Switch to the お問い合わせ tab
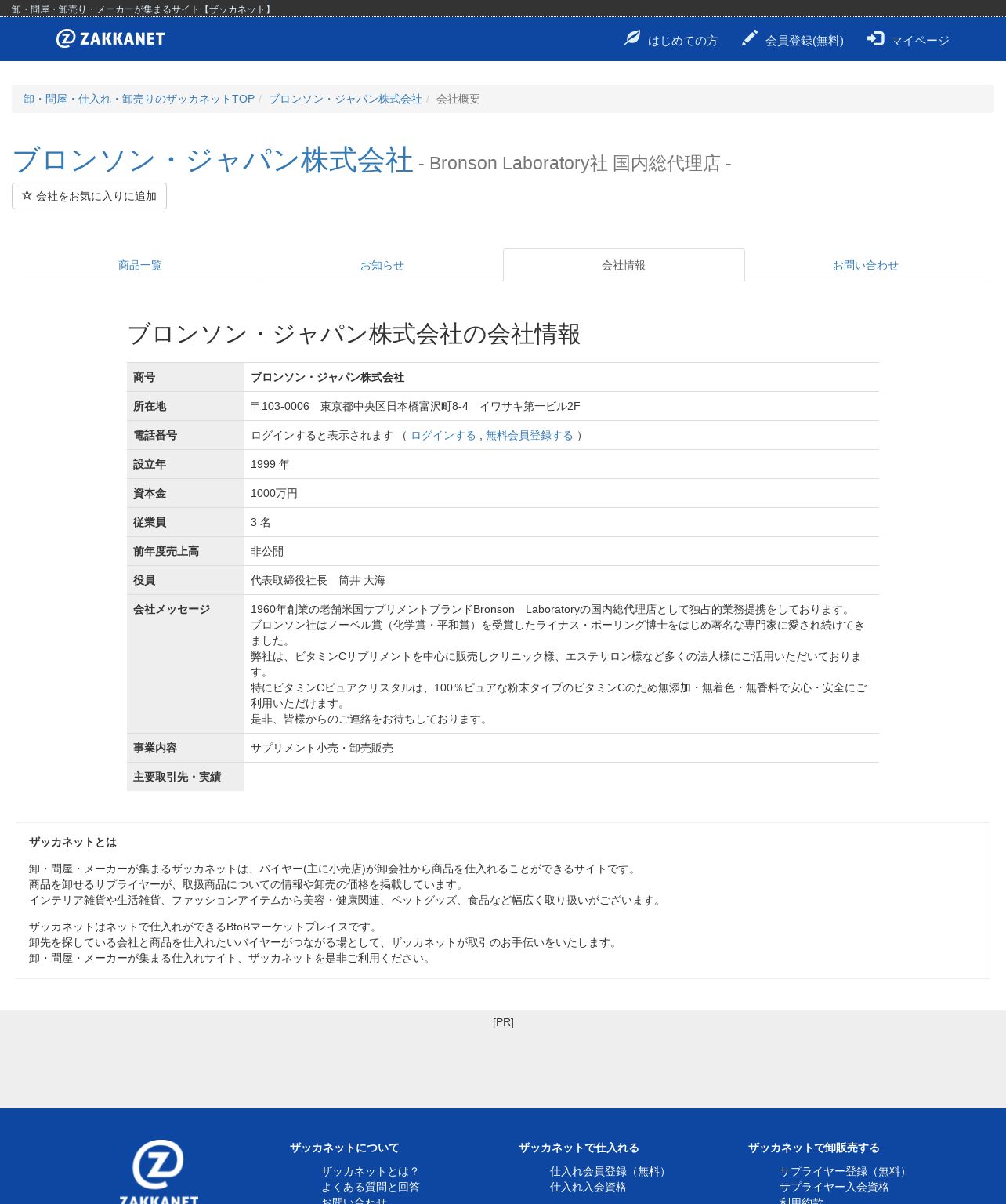This screenshot has height=1204, width=1006. [866, 265]
